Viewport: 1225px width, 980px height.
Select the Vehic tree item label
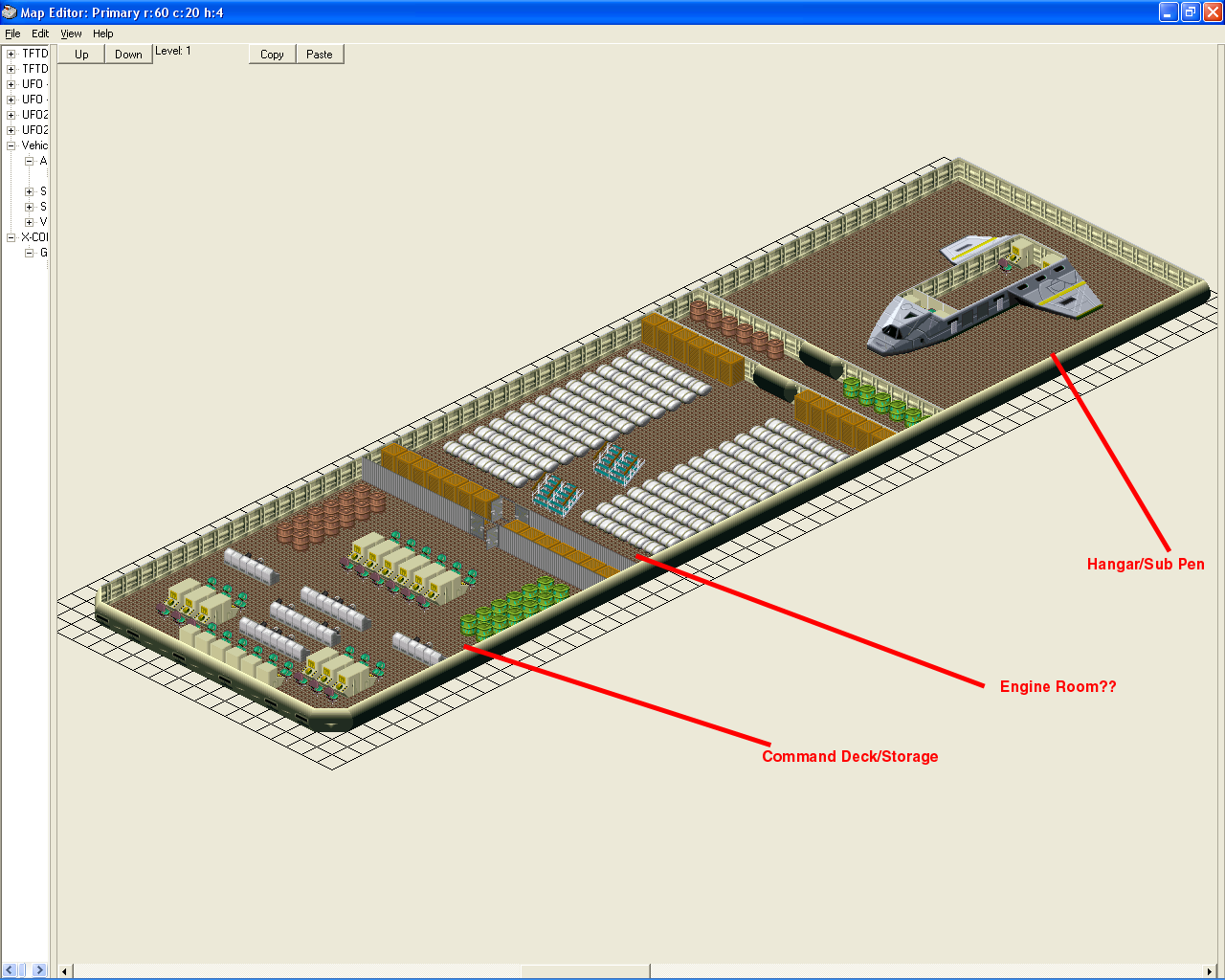pyautogui.click(x=34, y=145)
